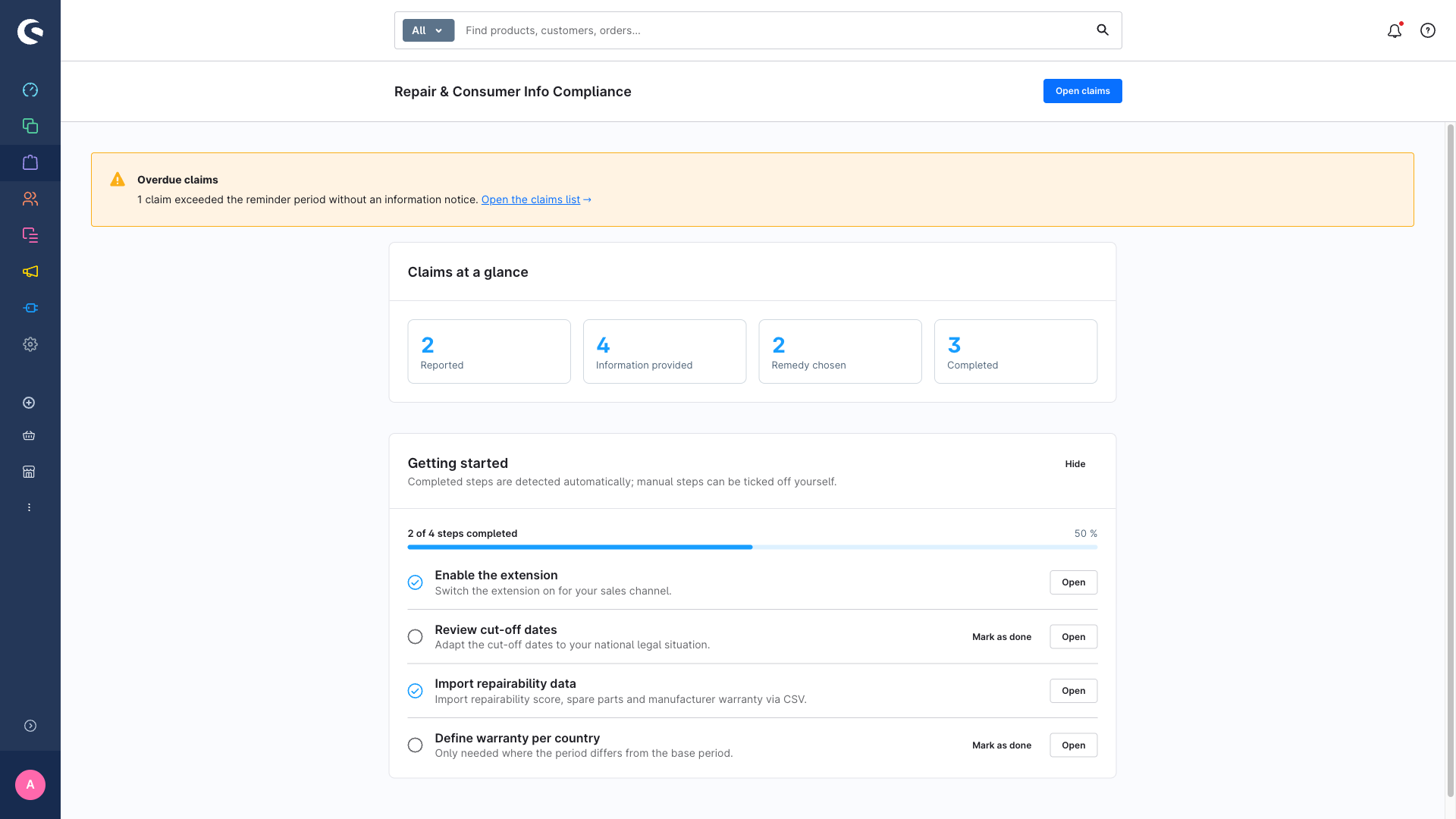
Task: Open the notifications bell icon
Action: (x=1395, y=30)
